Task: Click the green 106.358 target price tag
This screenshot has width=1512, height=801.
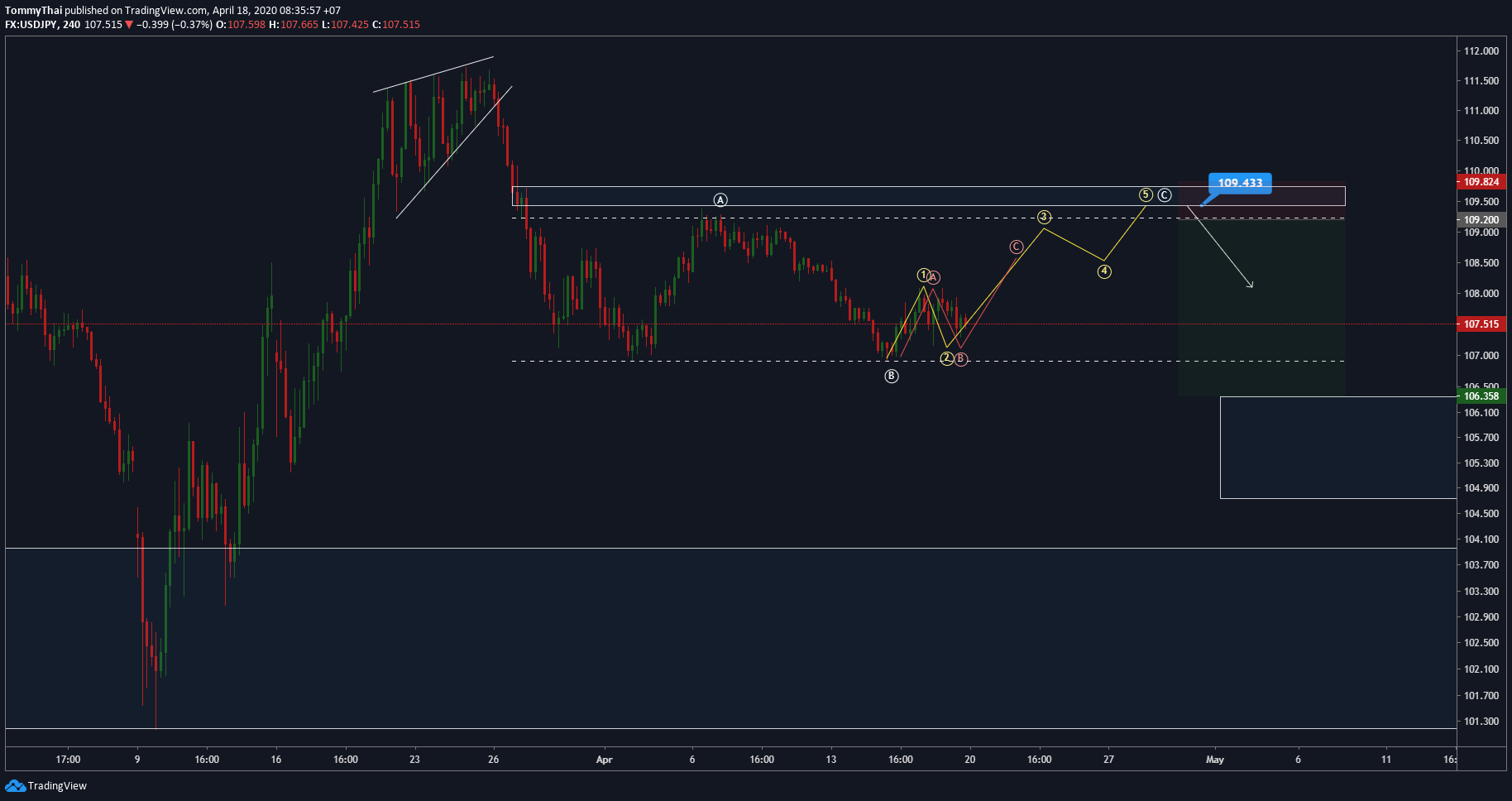Action: pyautogui.click(x=1481, y=396)
